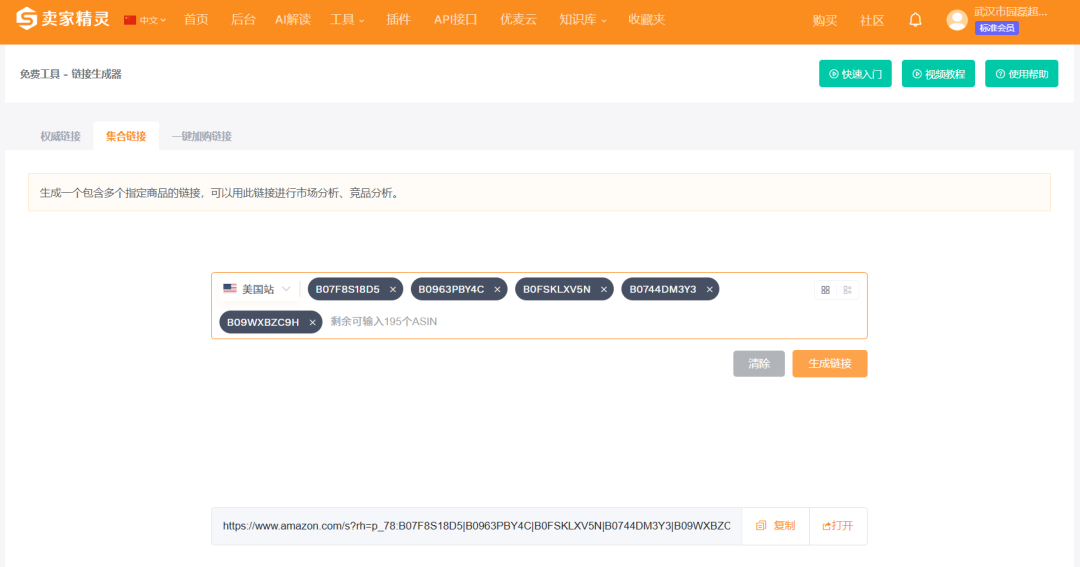Switch to list view icon in ASIN box
The height and width of the screenshot is (567, 1080).
pos(847,290)
